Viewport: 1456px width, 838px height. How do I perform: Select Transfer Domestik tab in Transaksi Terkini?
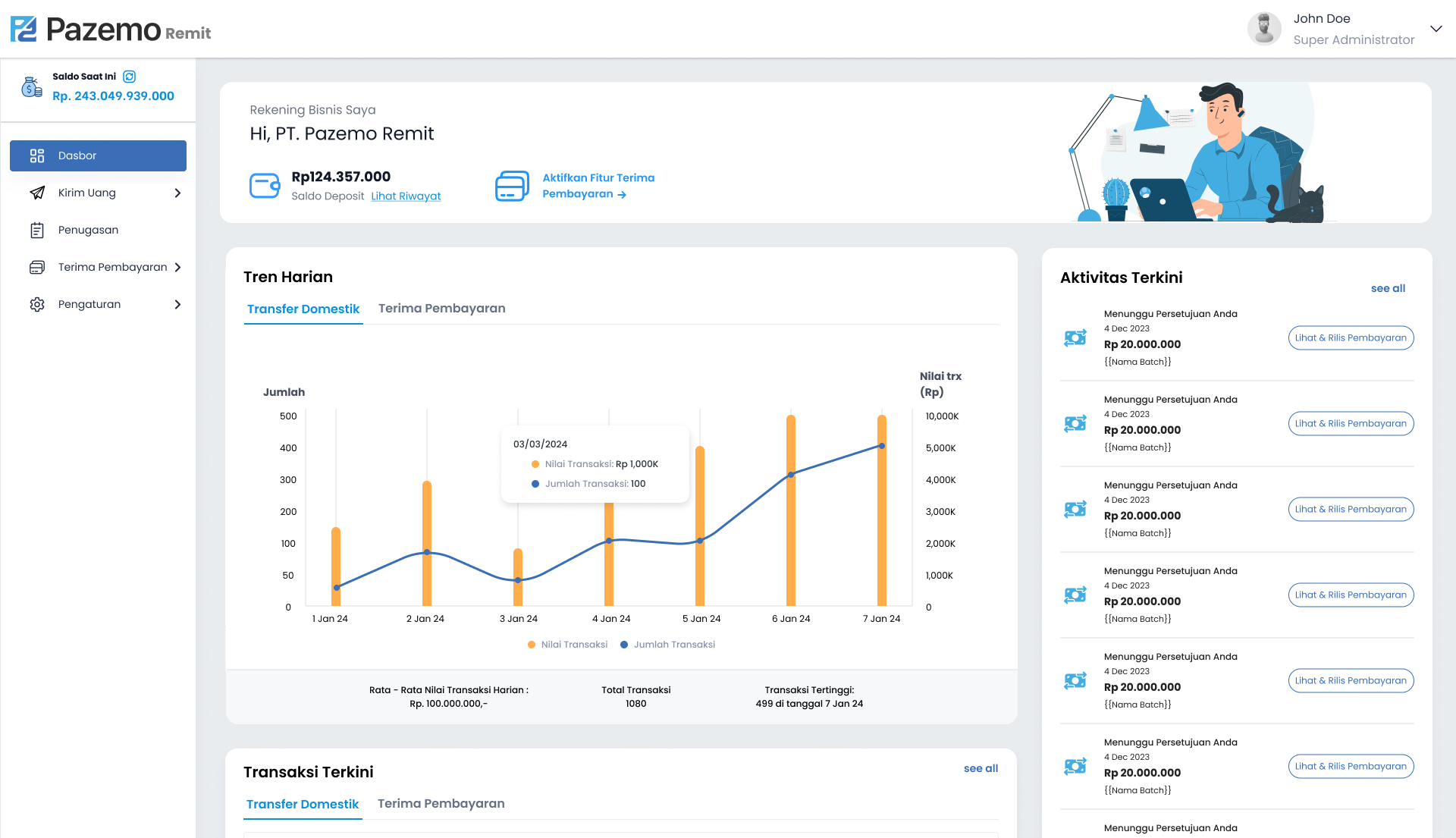click(x=303, y=804)
